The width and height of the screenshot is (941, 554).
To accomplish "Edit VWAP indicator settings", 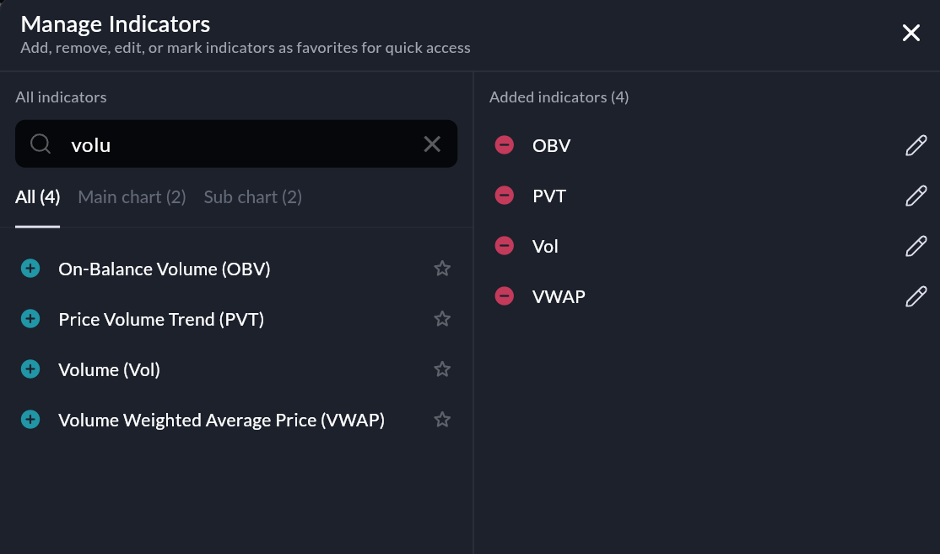I will [915, 296].
